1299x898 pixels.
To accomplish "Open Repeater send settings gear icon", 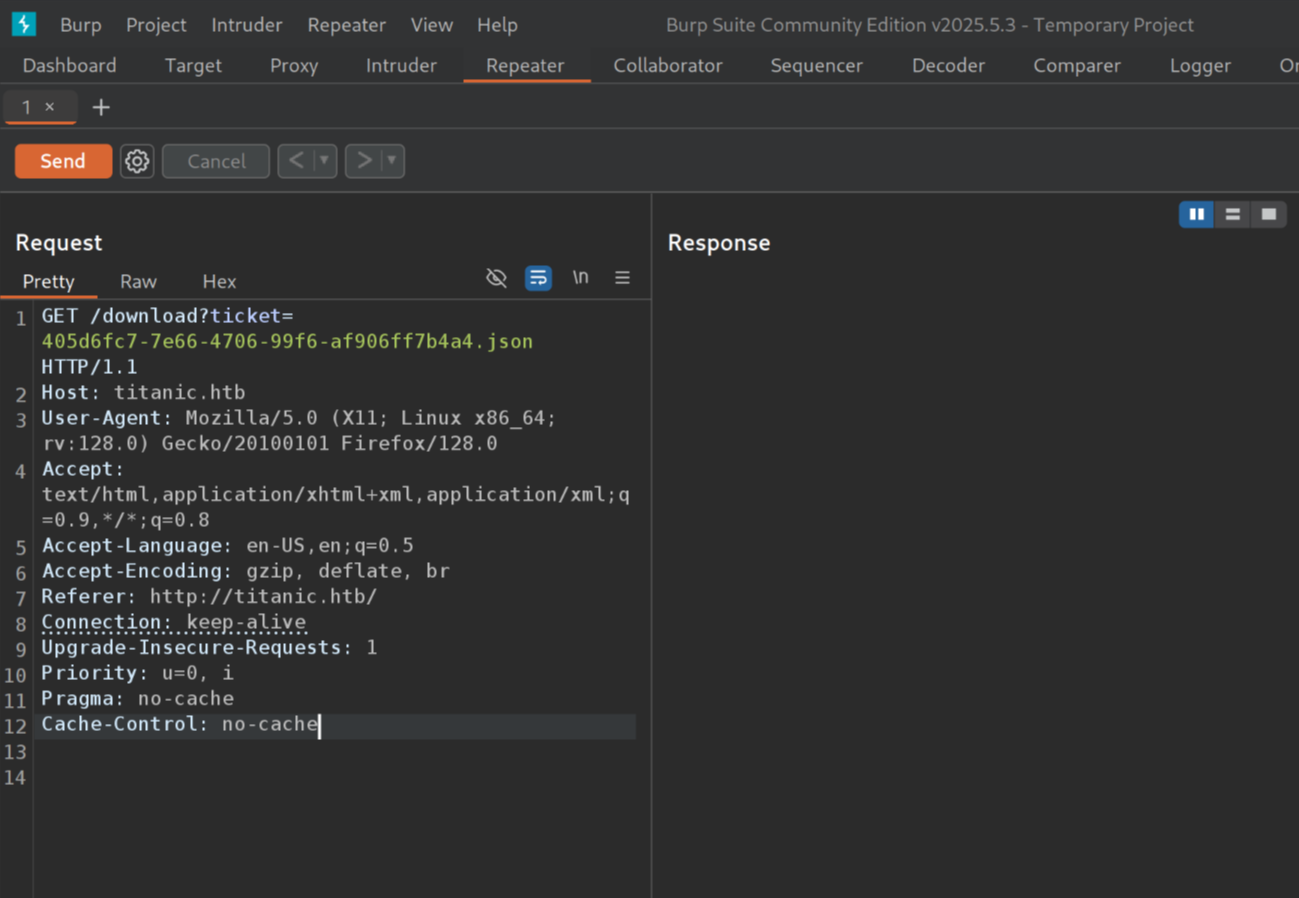I will 137,161.
